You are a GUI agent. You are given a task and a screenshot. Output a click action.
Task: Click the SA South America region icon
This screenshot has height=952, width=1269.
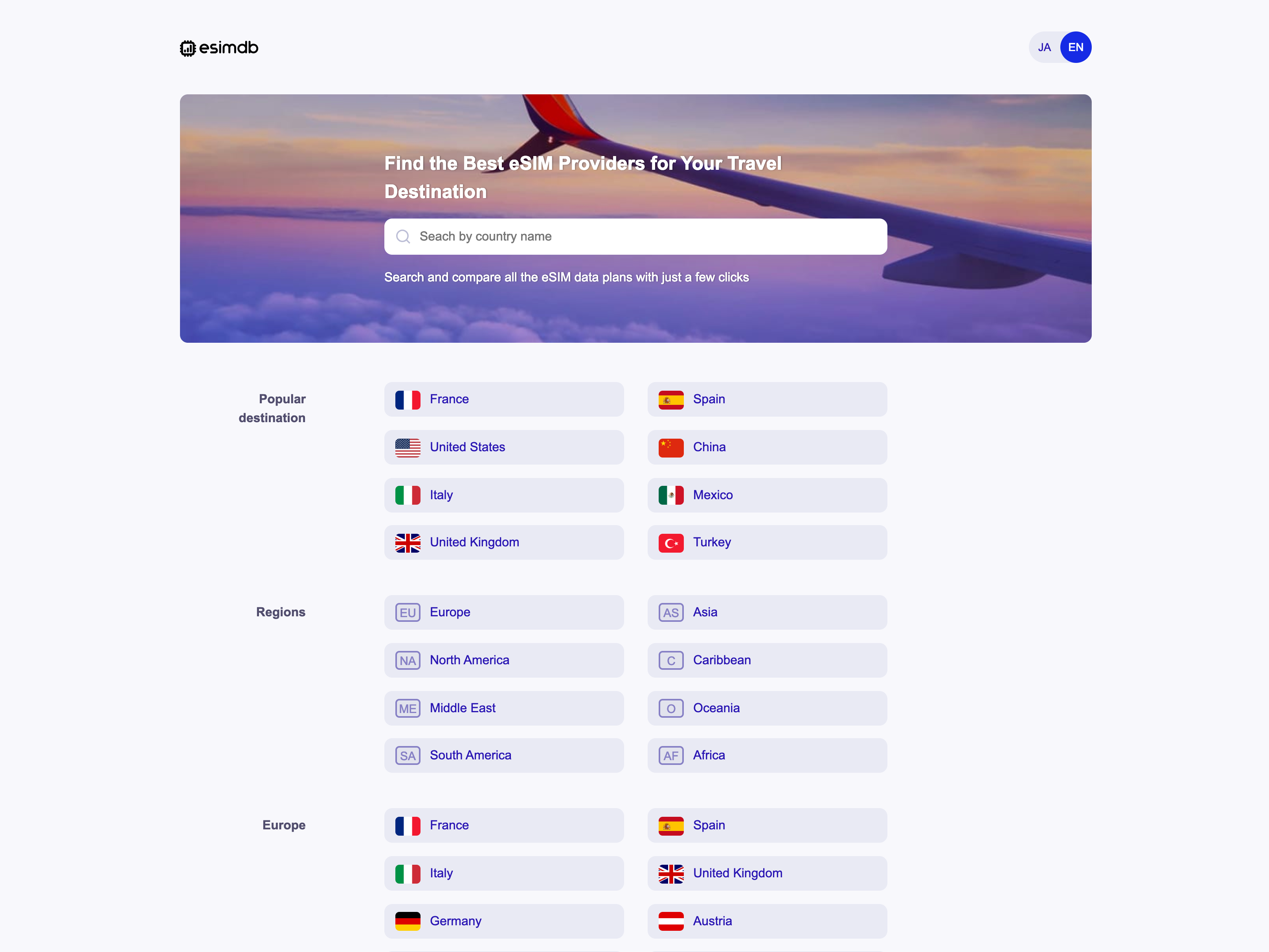tap(407, 755)
